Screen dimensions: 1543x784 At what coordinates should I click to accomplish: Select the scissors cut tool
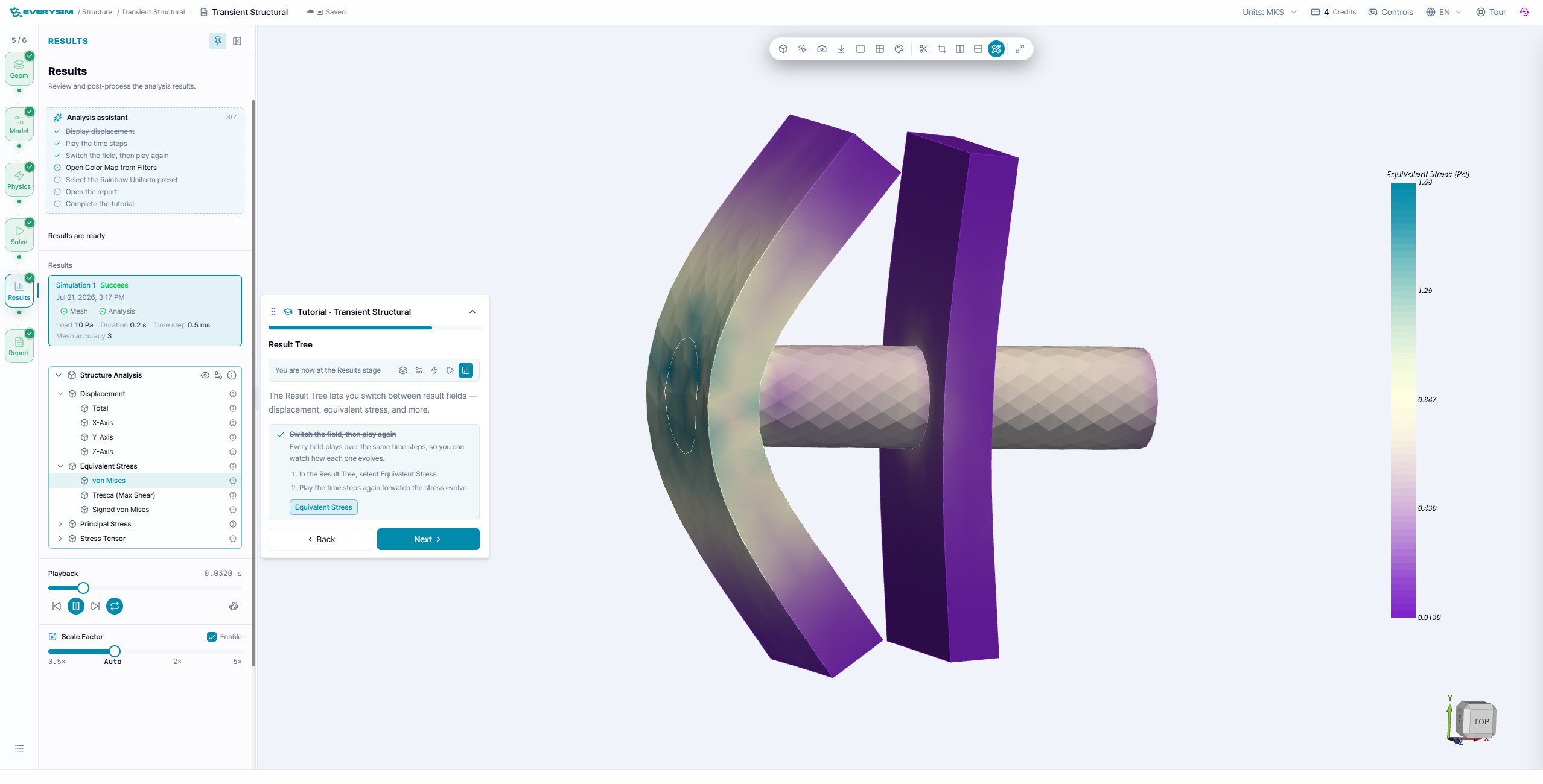coord(923,49)
